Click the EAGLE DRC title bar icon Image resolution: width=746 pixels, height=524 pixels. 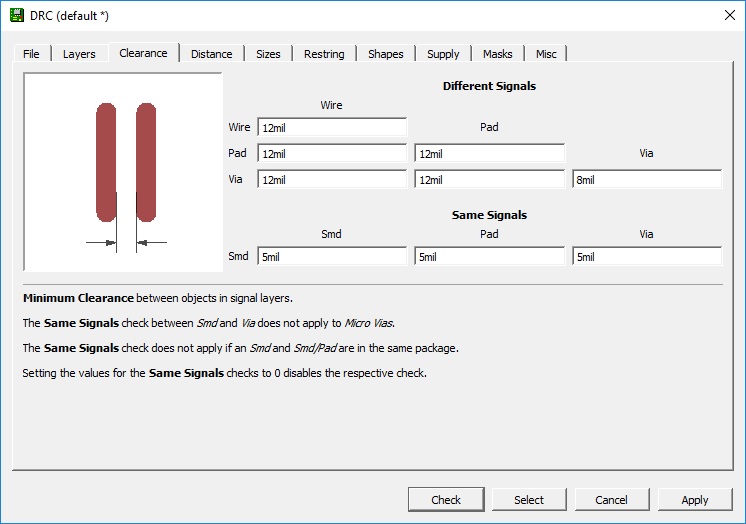coord(17,15)
